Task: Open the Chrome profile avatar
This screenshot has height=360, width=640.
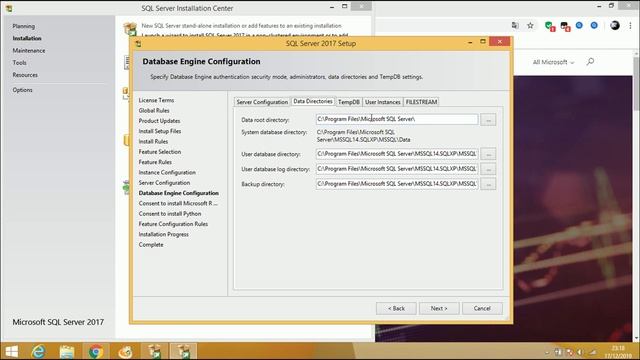Action: pos(615,26)
